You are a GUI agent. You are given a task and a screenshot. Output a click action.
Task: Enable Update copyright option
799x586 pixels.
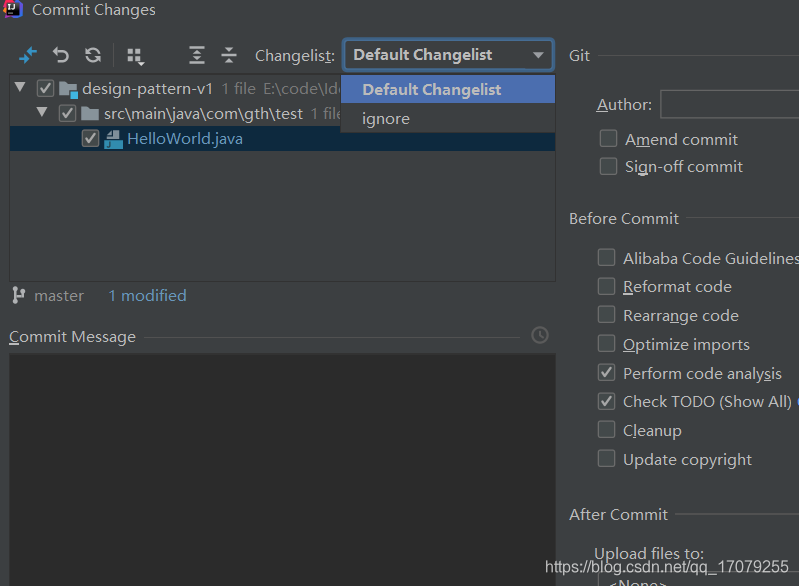606,459
